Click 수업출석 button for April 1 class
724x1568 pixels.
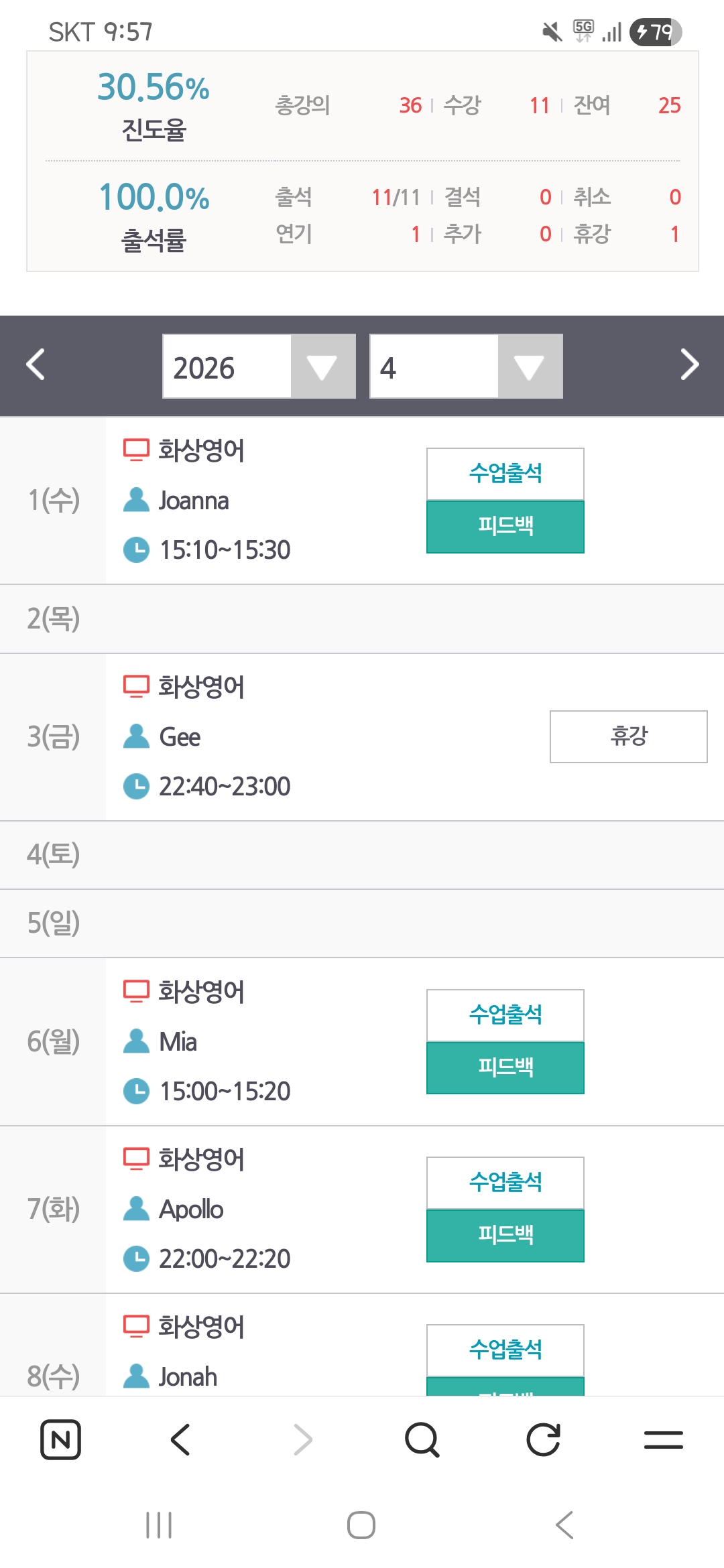[505, 474]
